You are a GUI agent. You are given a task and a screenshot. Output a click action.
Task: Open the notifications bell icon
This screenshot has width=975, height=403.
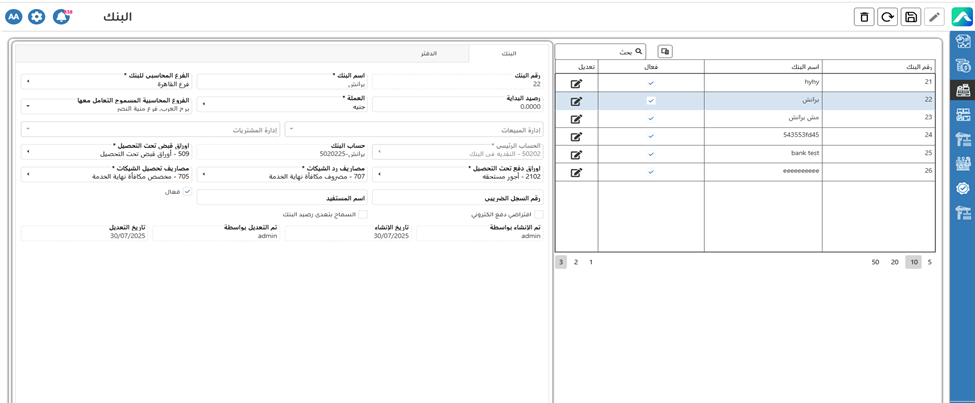pyautogui.click(x=61, y=17)
